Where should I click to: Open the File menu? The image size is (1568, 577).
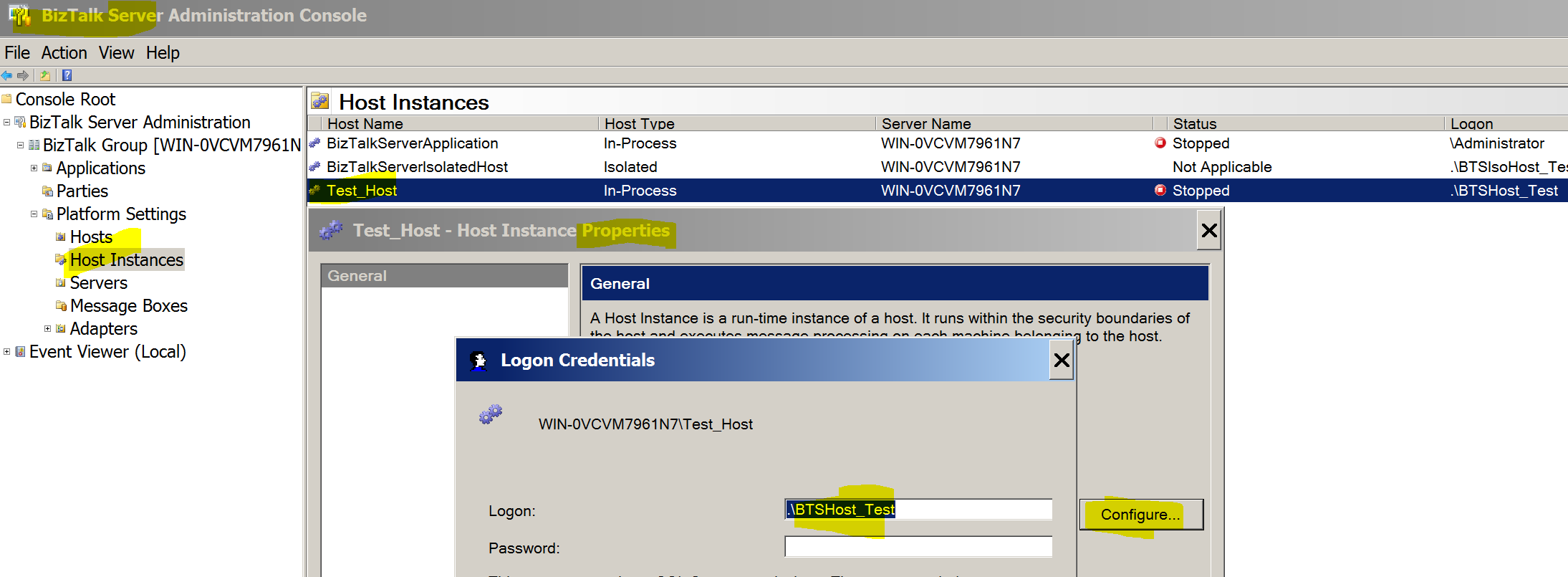pos(17,53)
